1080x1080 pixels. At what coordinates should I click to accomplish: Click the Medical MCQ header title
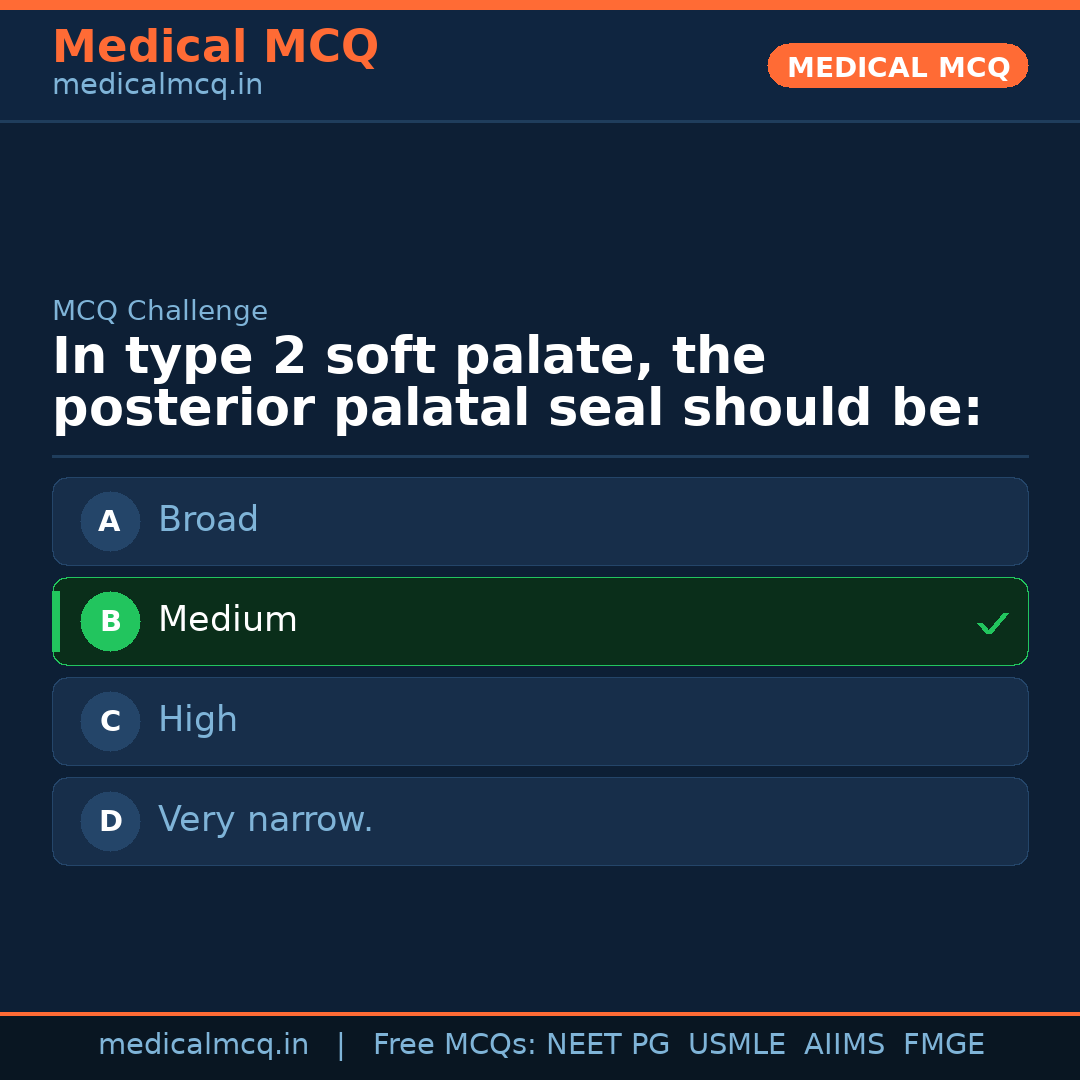coord(215,47)
